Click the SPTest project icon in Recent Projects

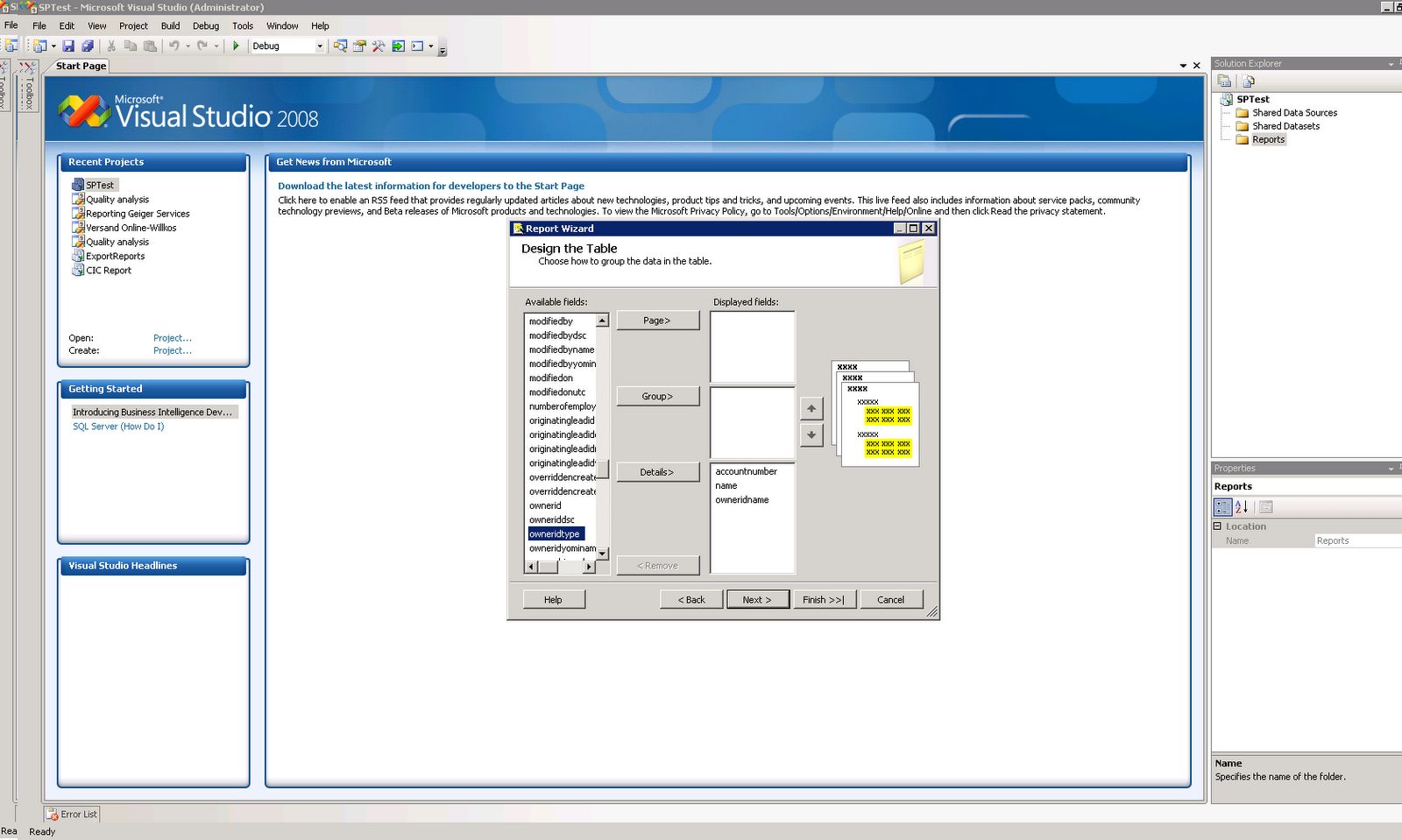[78, 185]
